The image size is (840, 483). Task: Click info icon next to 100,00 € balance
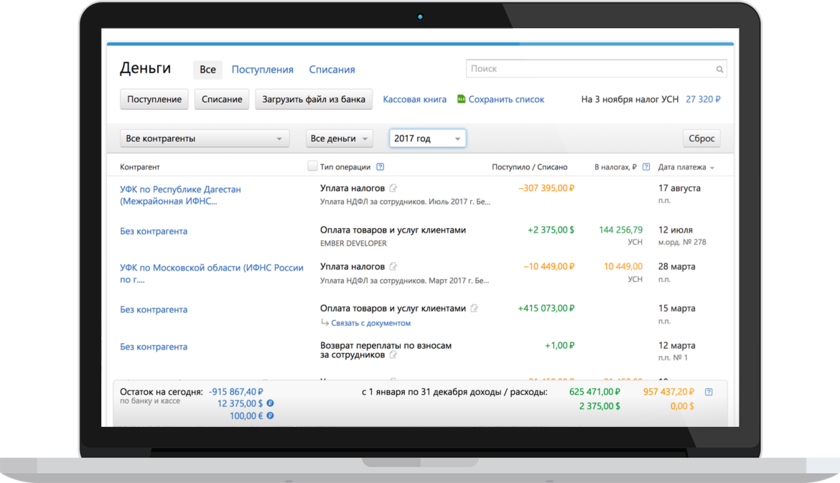(x=270, y=415)
